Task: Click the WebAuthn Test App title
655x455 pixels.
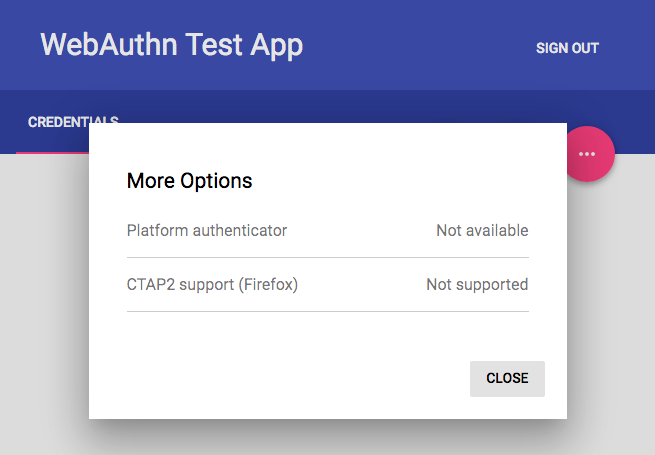Action: [x=171, y=45]
